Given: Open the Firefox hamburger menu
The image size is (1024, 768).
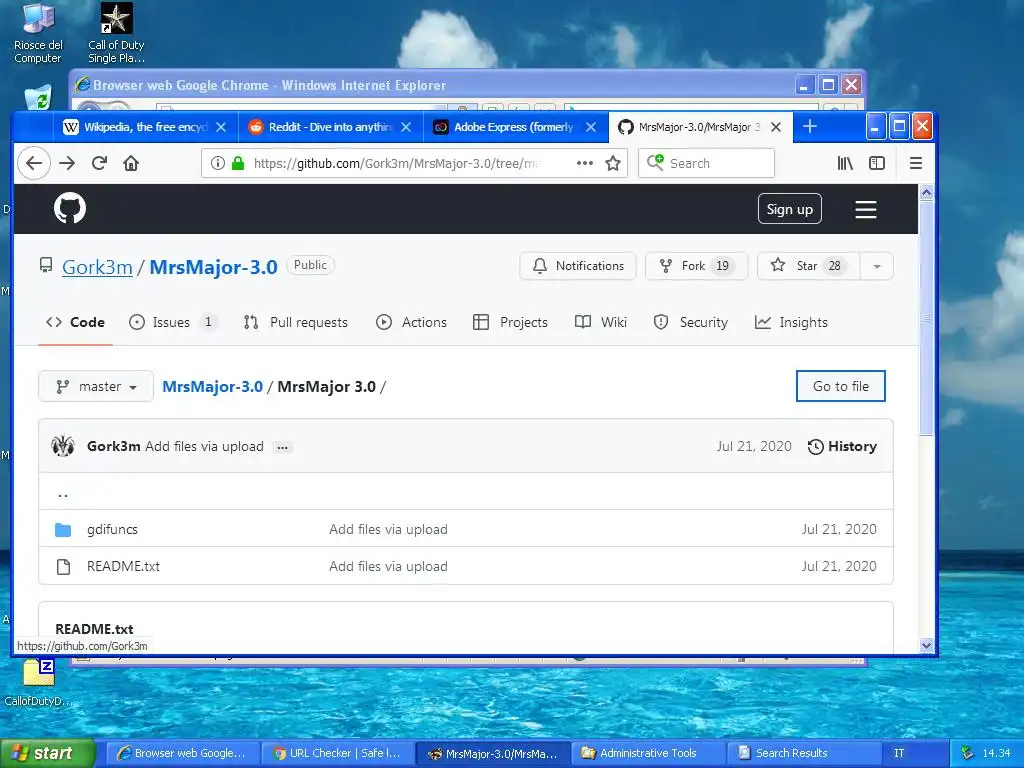Looking at the screenshot, I should coord(916,163).
